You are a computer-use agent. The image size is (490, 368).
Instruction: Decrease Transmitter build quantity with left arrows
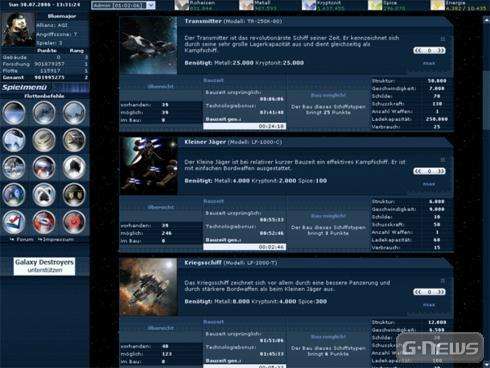pos(418,50)
